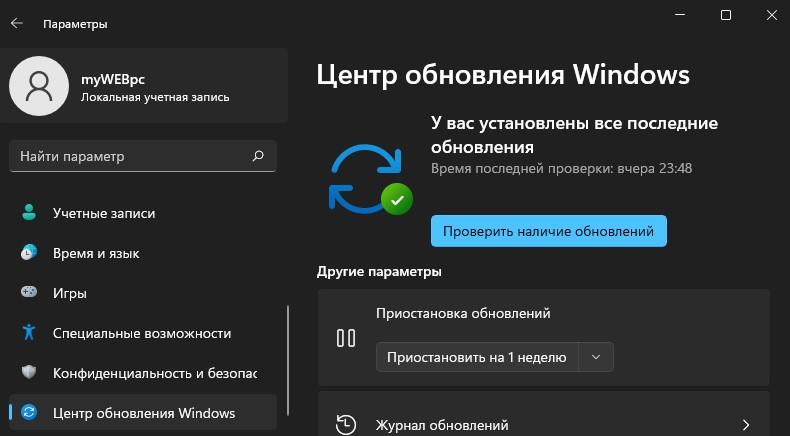The width and height of the screenshot is (790, 436).
Task: Click the Журнал обновлений history icon
Action: tap(346, 424)
